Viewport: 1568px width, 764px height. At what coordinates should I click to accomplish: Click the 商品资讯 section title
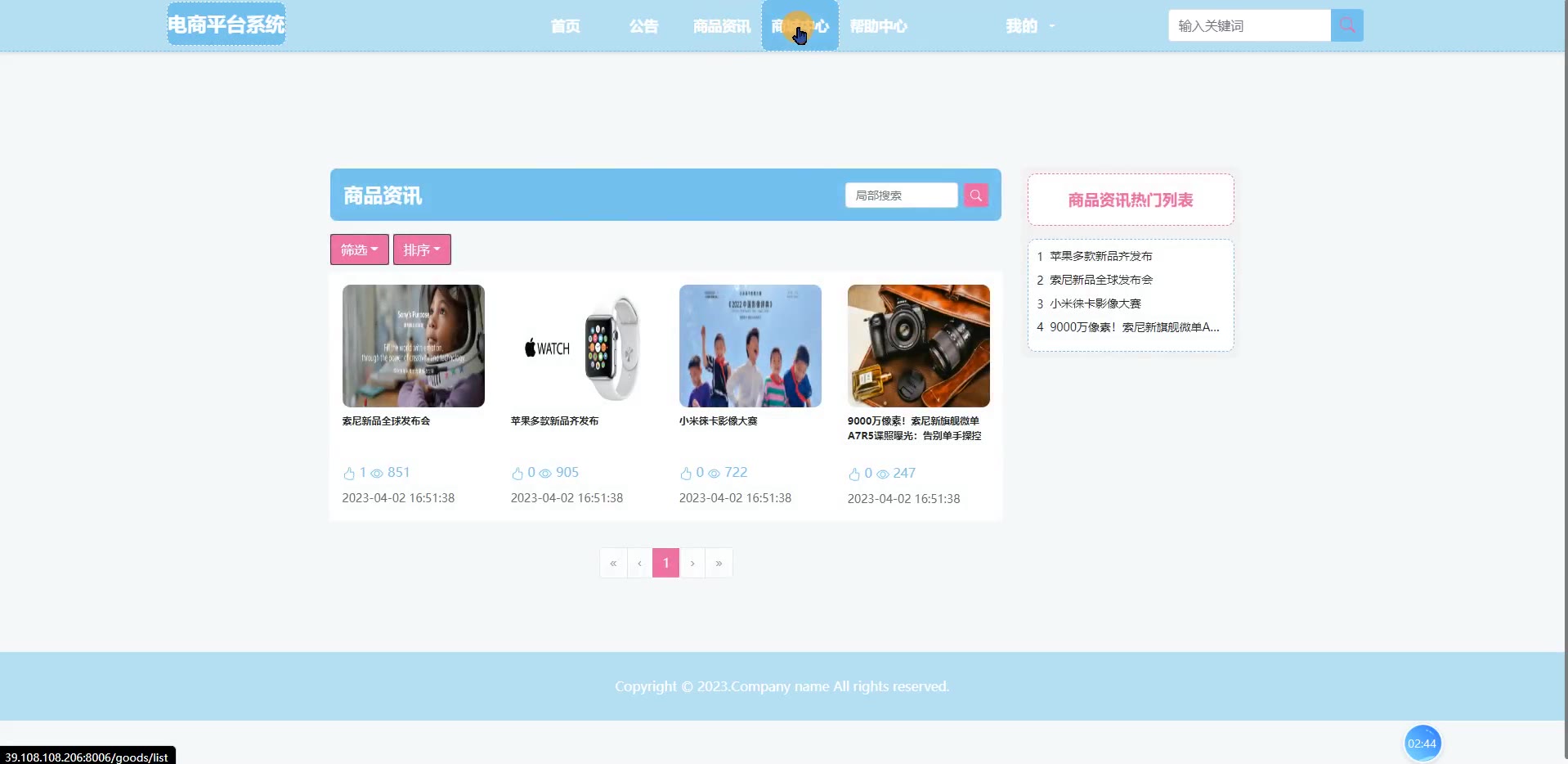tap(383, 195)
